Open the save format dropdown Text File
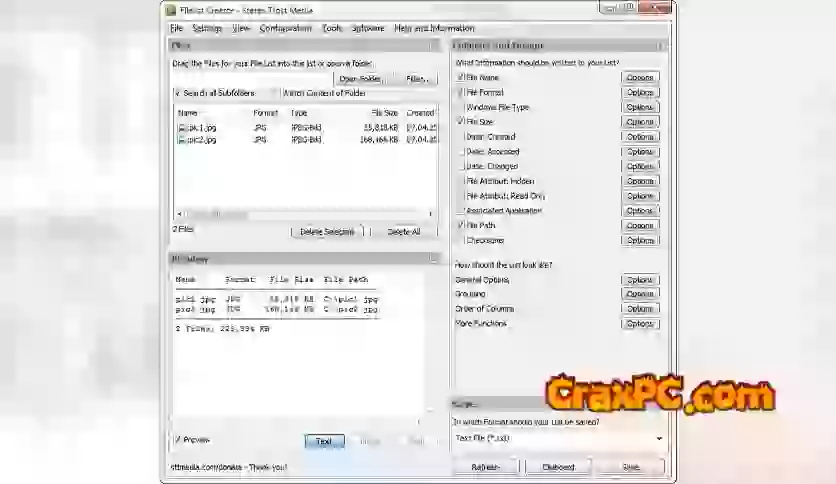The width and height of the screenshot is (836, 484). tap(559, 438)
